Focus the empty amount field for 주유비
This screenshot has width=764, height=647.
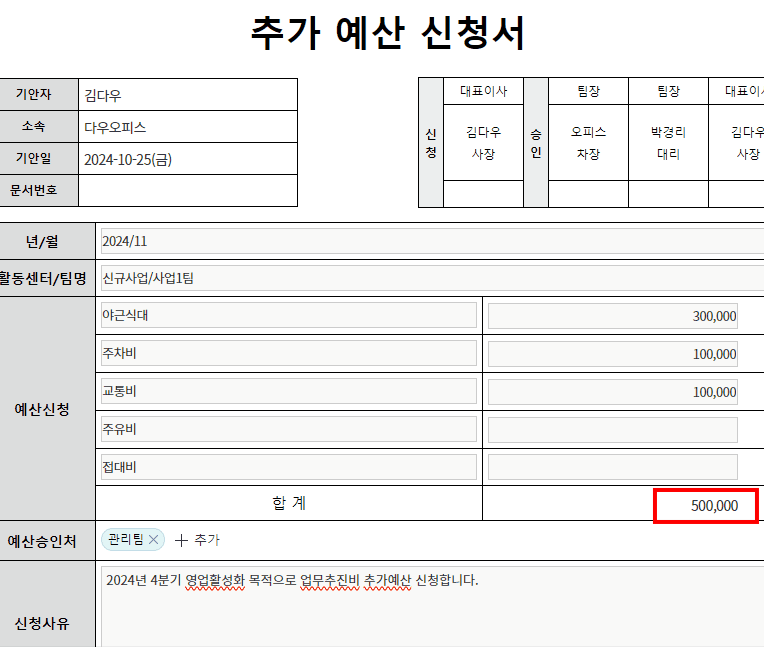[x=612, y=430]
